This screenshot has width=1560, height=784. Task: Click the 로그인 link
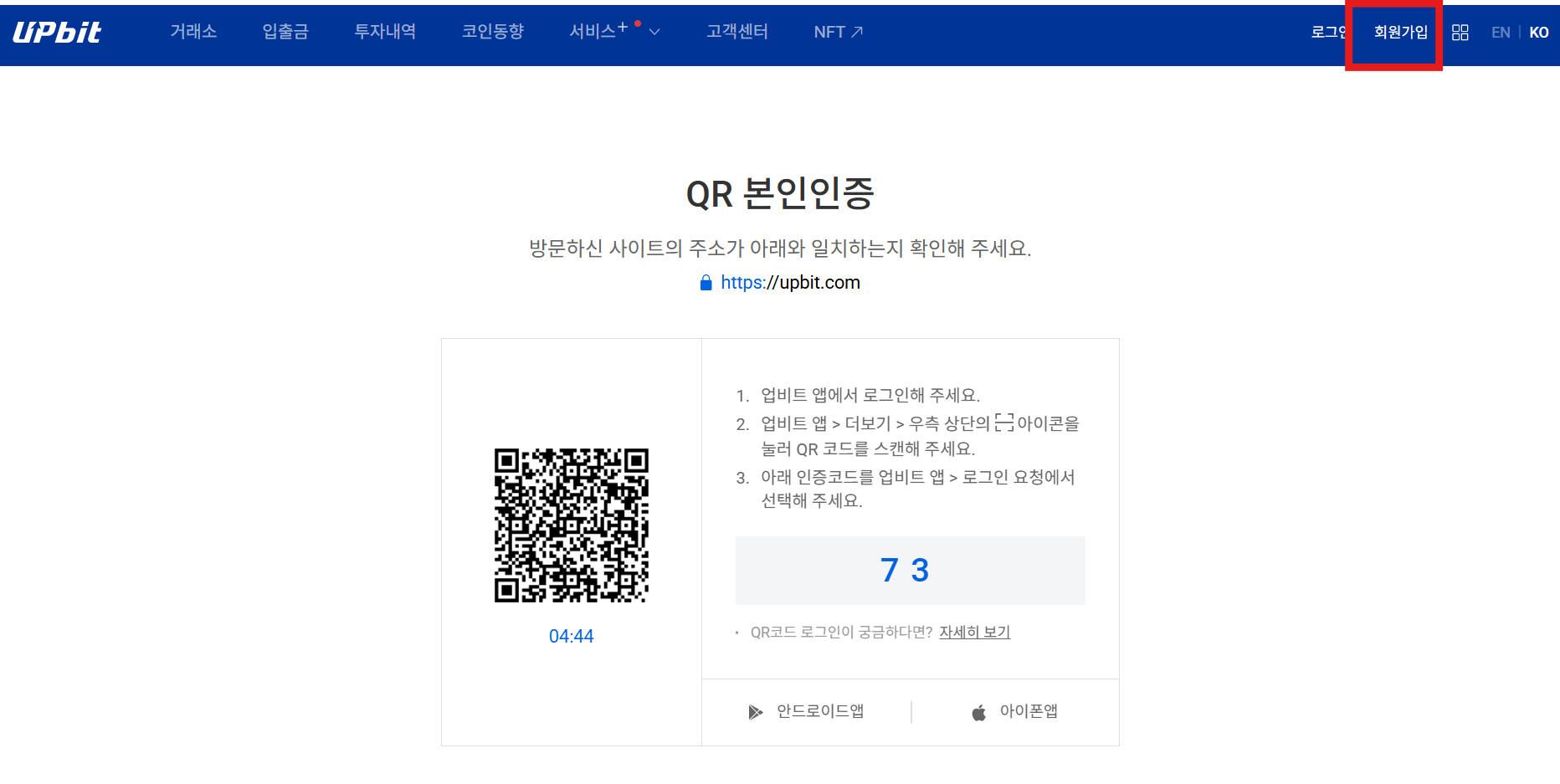1328,32
